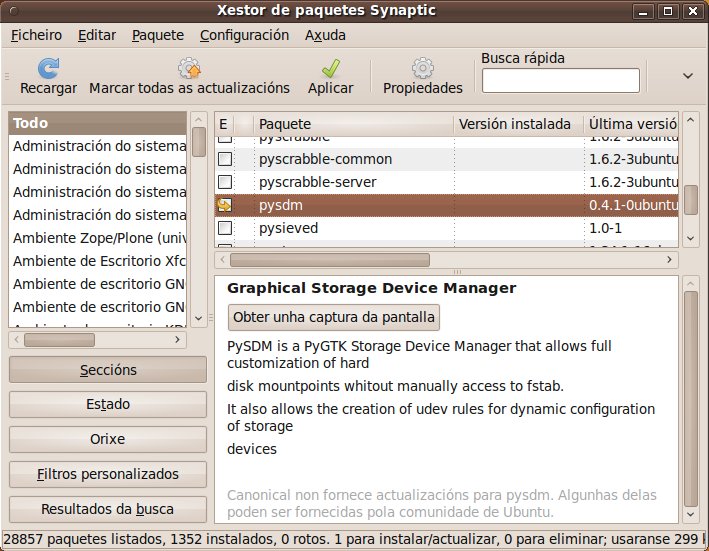Open the Editar menu
Screen dimensions: 709x551
click(97, 35)
